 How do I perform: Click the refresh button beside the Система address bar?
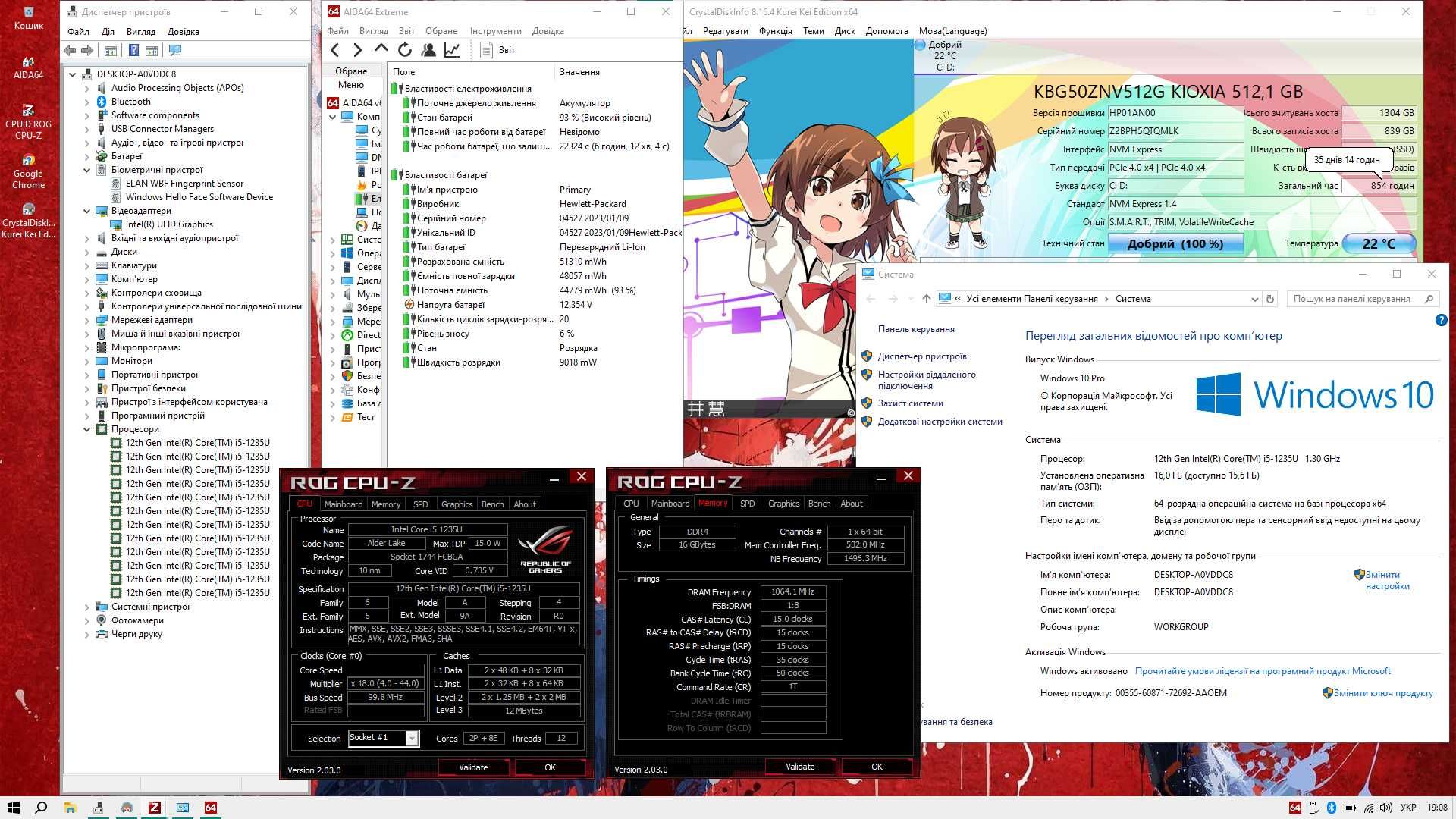click(1270, 299)
